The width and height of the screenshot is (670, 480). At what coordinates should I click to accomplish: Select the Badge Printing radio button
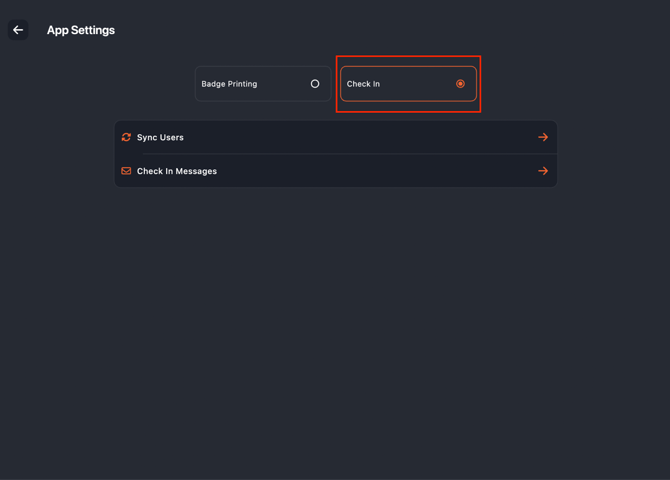coord(315,84)
